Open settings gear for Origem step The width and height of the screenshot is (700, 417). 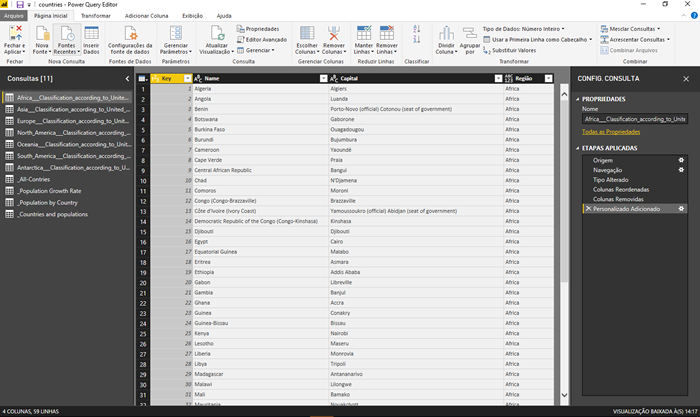coord(681,160)
